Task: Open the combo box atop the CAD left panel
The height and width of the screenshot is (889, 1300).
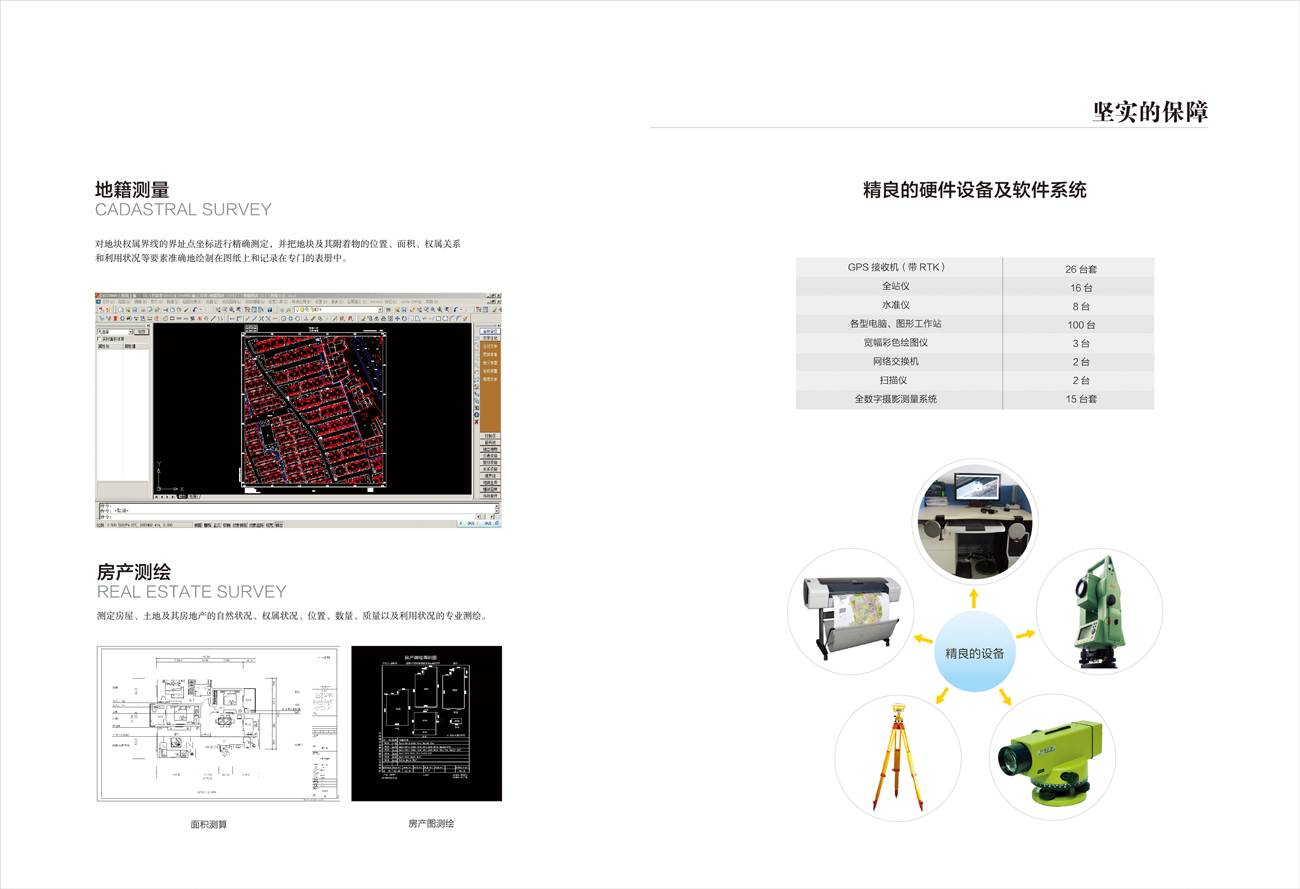Action: coord(115,332)
